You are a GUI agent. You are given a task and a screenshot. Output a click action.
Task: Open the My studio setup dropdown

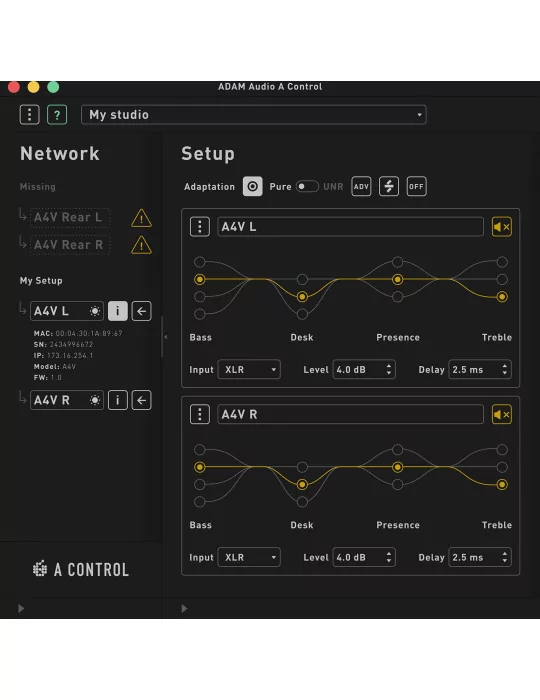(254, 115)
